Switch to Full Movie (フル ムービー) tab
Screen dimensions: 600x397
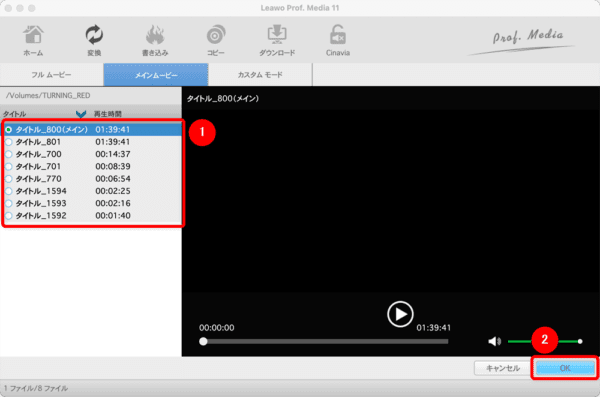(51, 75)
